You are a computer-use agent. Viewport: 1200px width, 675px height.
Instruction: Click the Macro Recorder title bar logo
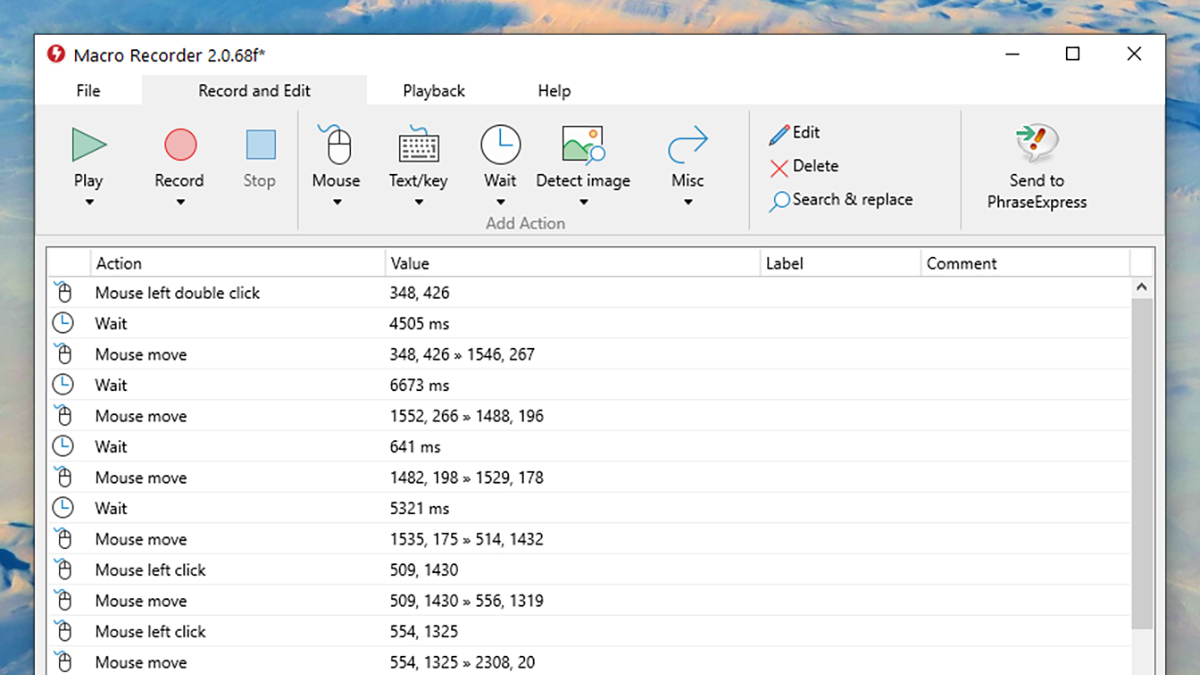tap(56, 54)
